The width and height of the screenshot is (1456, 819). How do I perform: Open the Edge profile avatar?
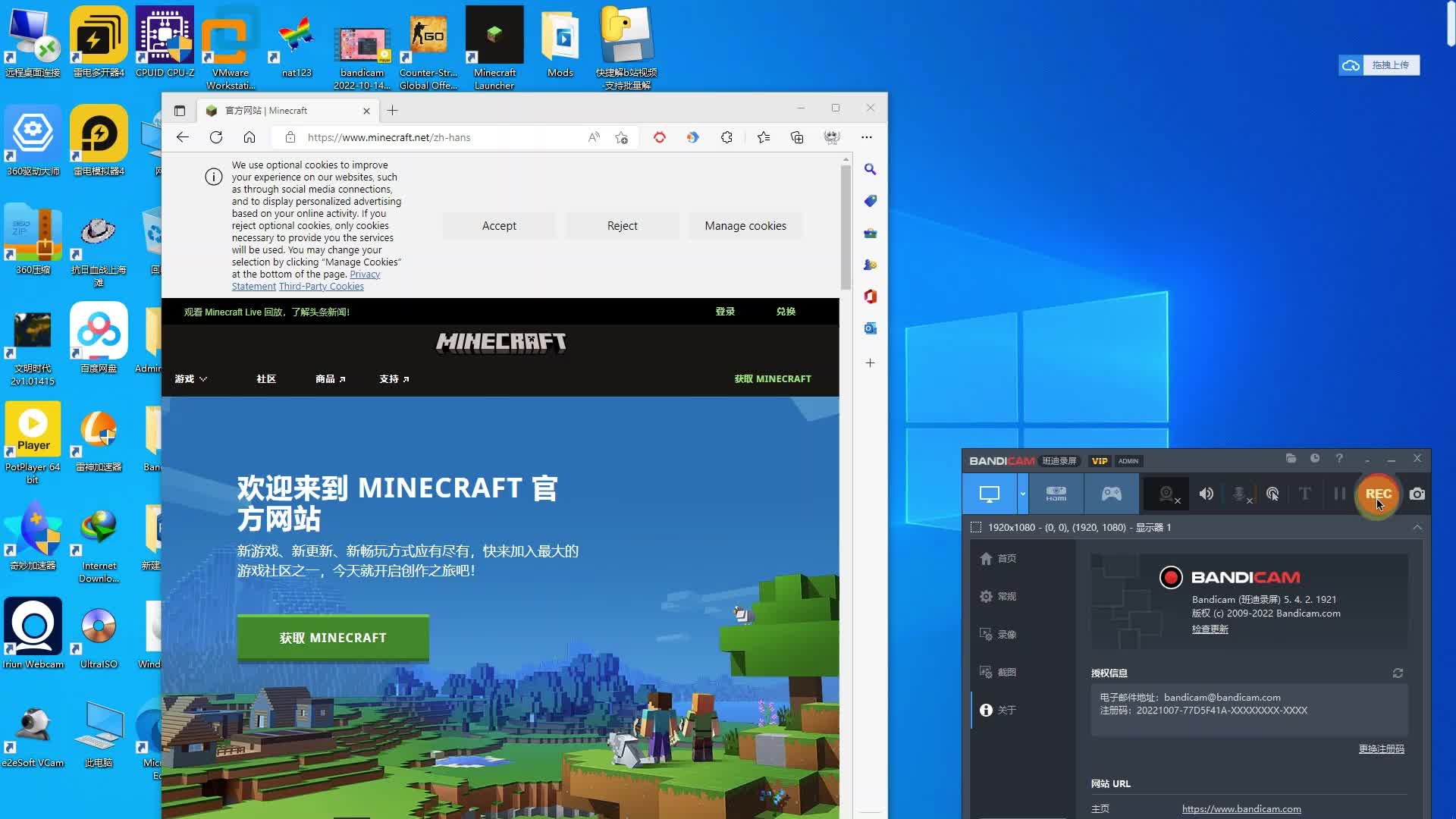click(832, 137)
